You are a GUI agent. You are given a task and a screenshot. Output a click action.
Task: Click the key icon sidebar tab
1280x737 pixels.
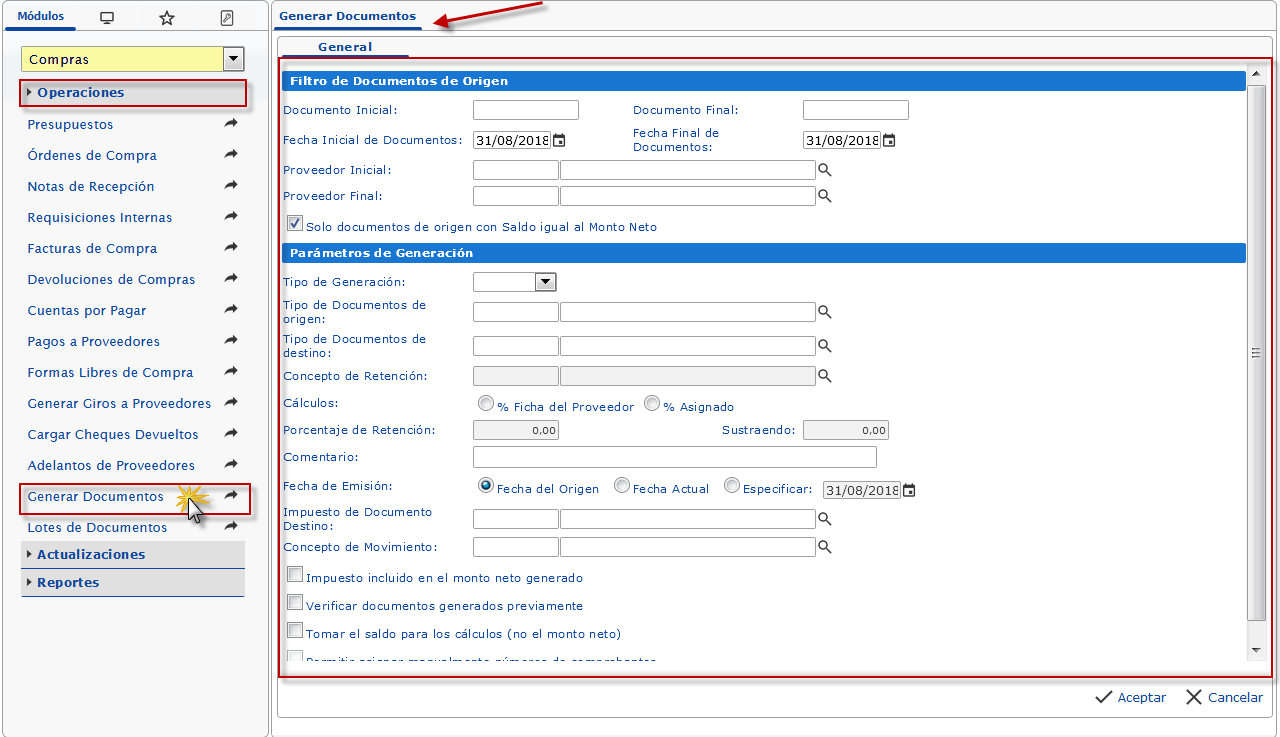(x=226, y=18)
